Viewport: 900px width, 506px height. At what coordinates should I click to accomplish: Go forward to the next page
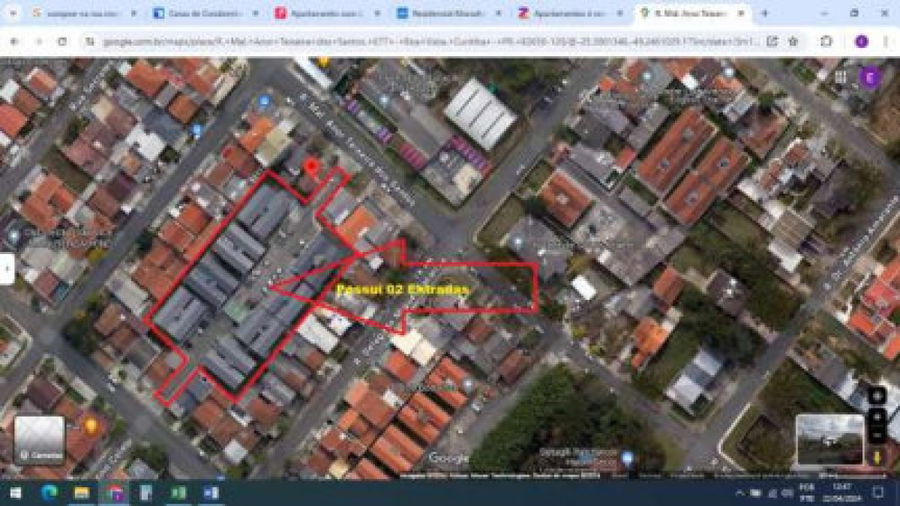click(x=38, y=41)
